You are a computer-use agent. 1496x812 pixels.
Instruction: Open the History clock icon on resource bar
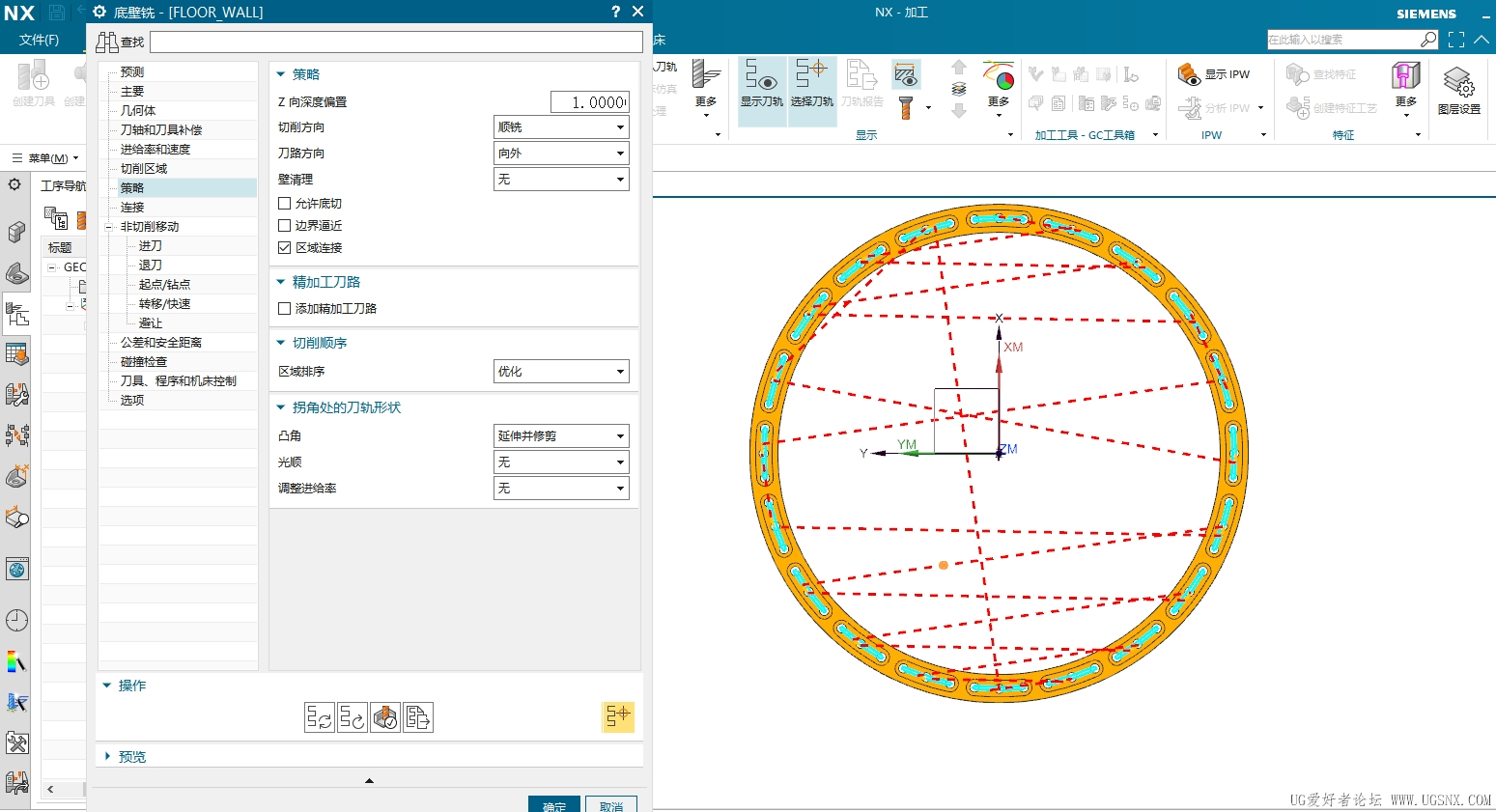[x=17, y=621]
